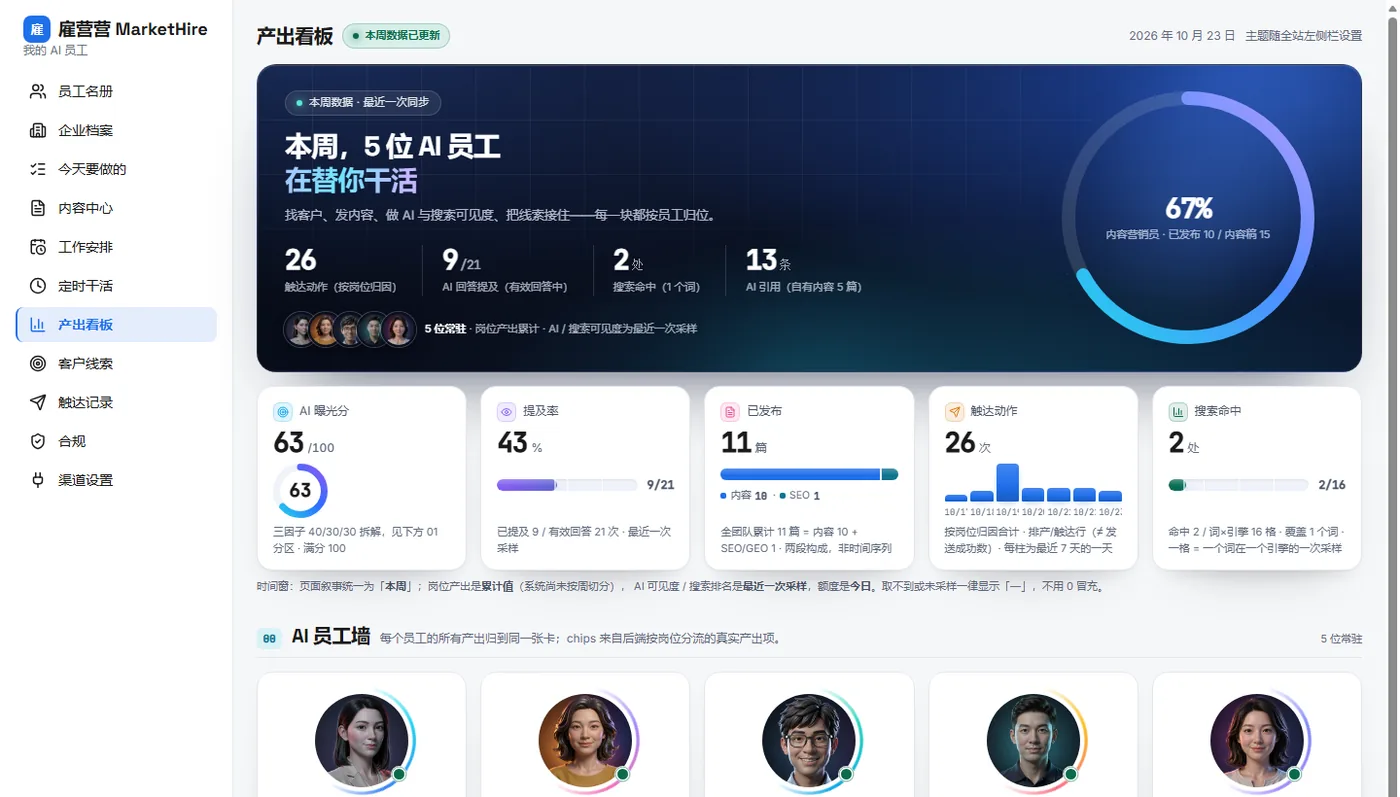The width and height of the screenshot is (1400, 797).
Task: Click the AI 回答提及（有效回答中）stat
Action: [x=505, y=271]
